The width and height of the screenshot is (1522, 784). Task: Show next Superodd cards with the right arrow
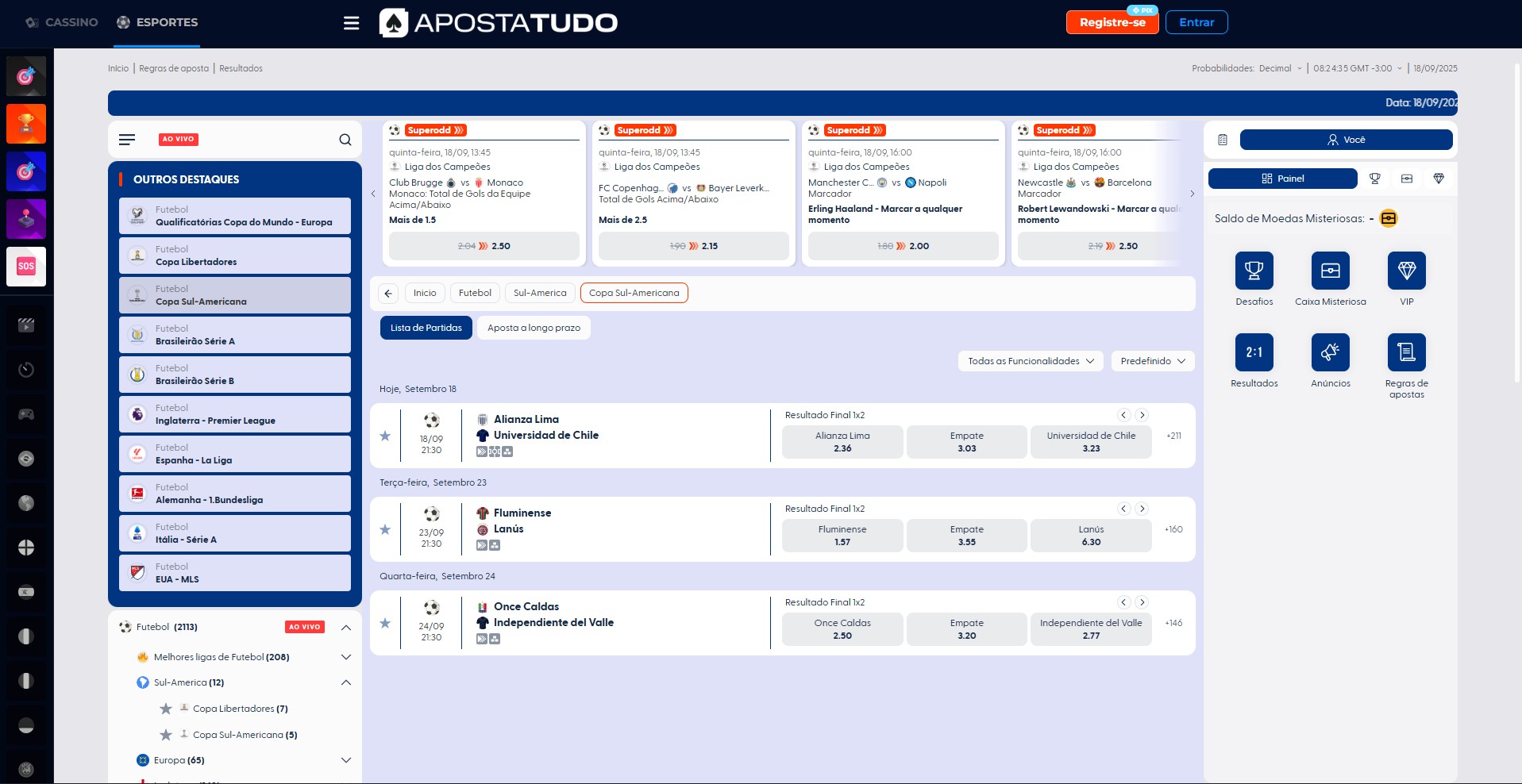1192,194
